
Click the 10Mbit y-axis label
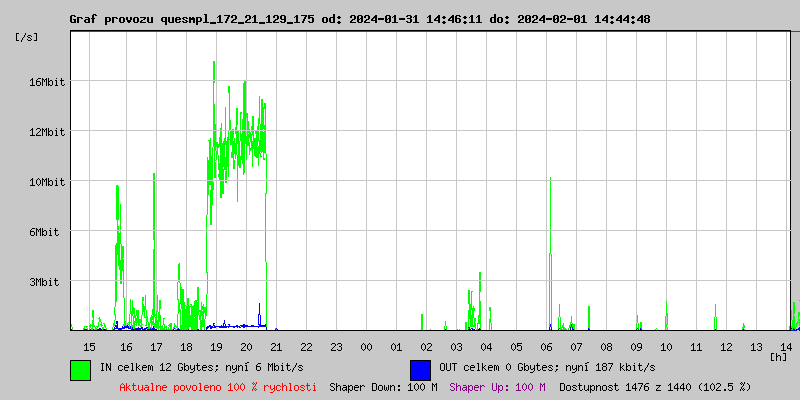coord(47,182)
